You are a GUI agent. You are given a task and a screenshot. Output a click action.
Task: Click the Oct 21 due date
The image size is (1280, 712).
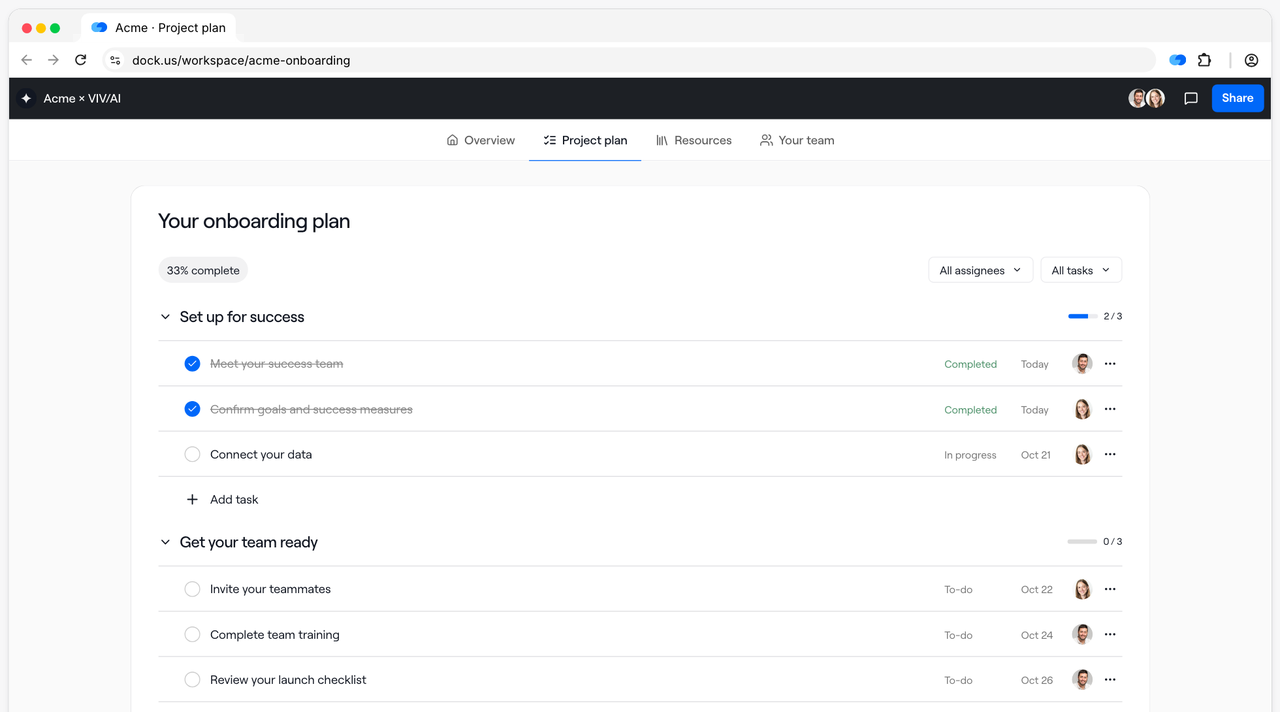click(1036, 455)
